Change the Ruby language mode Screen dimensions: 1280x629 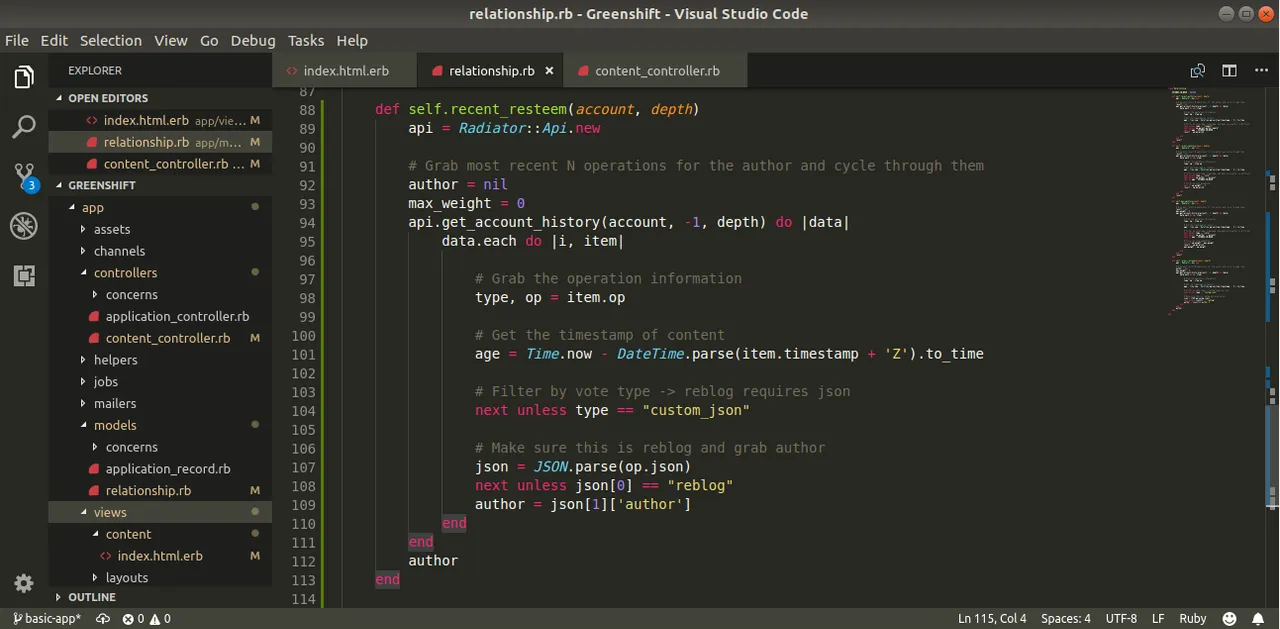pyautogui.click(x=1193, y=619)
